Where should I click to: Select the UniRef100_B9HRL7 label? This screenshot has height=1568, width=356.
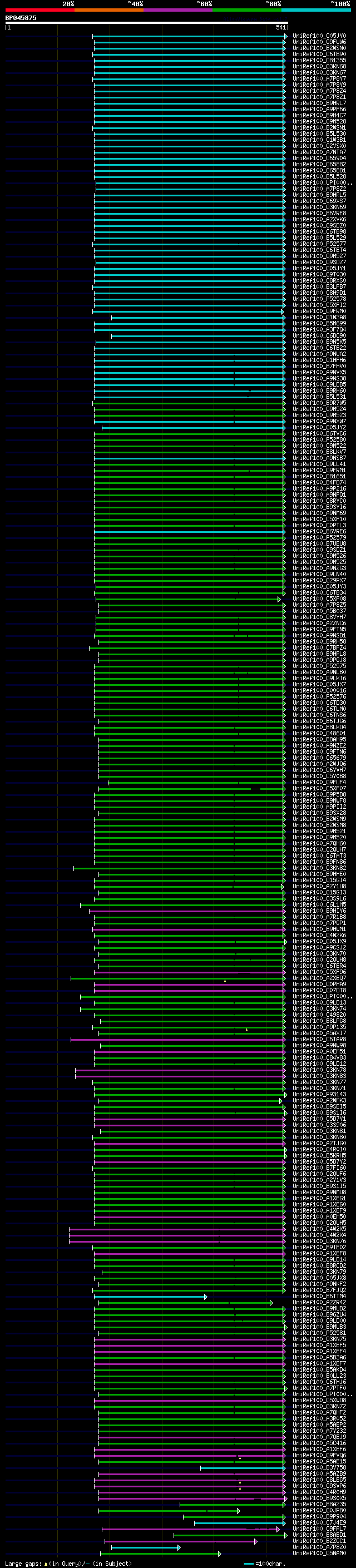coord(319,103)
